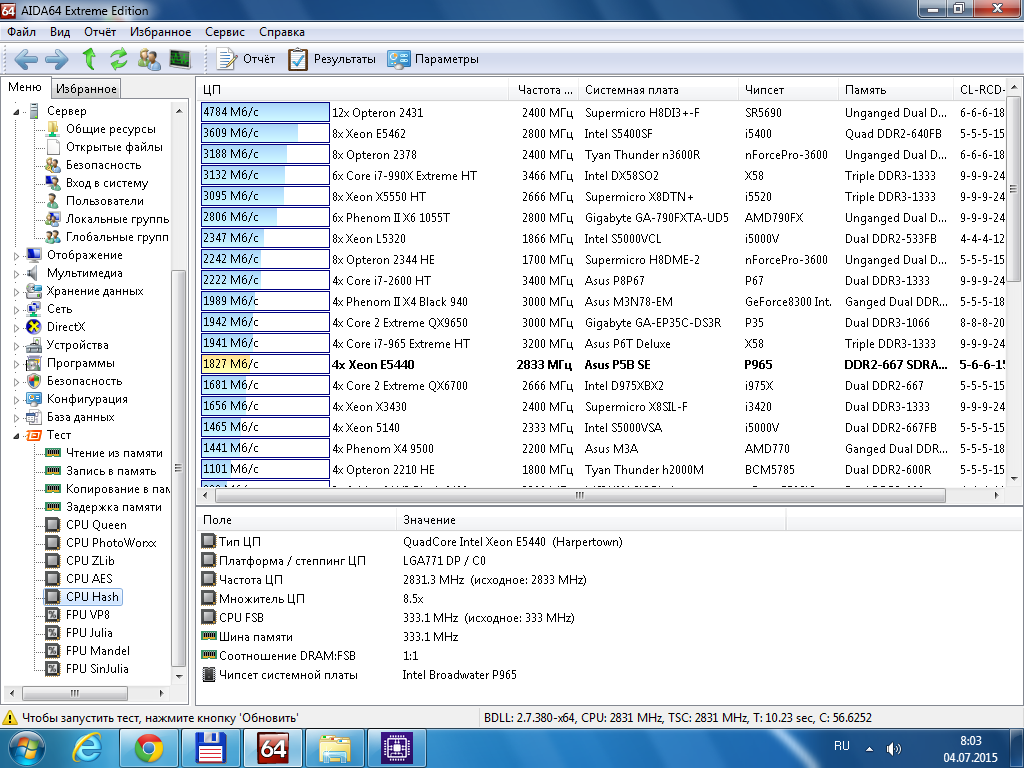Open the Параметры settings button
Image resolution: width=1024 pixels, height=768 pixels.
coord(432,59)
